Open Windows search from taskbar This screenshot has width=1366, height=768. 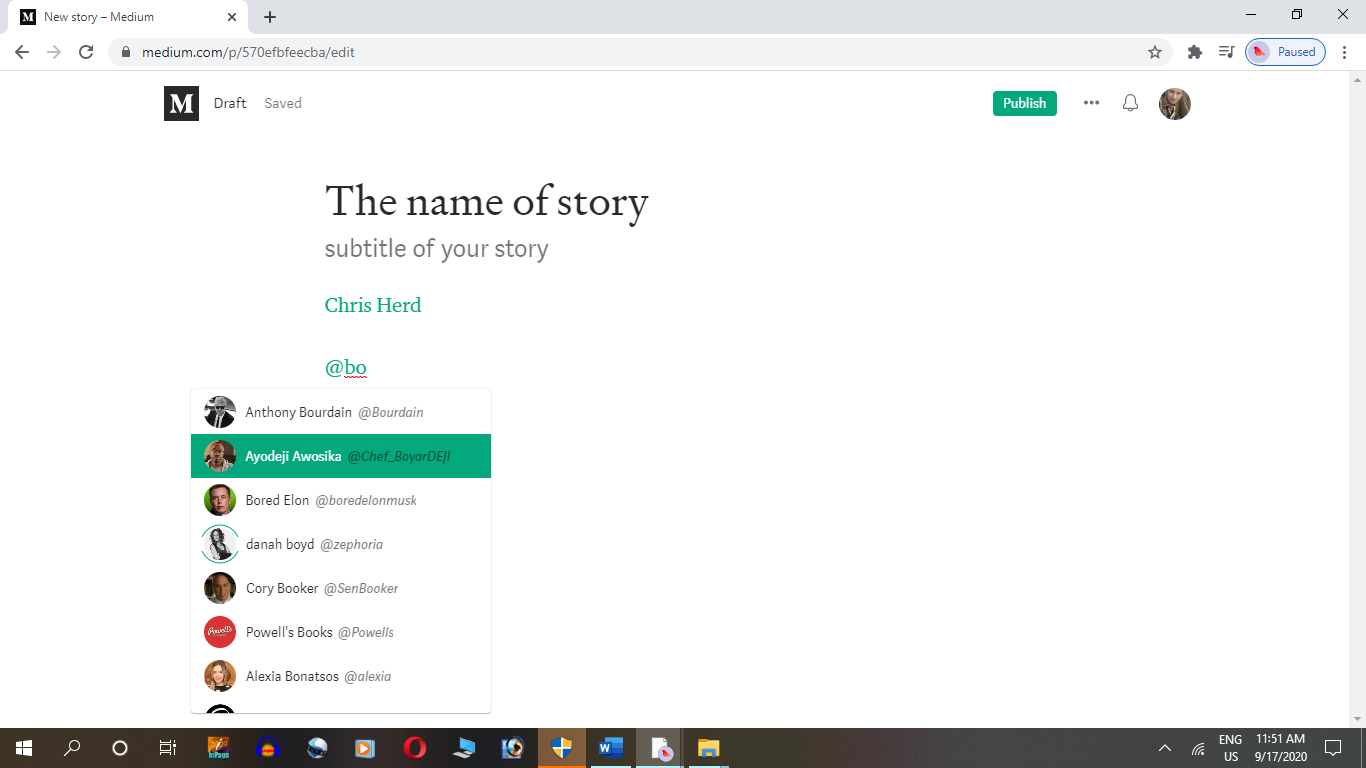pyautogui.click(x=72, y=748)
